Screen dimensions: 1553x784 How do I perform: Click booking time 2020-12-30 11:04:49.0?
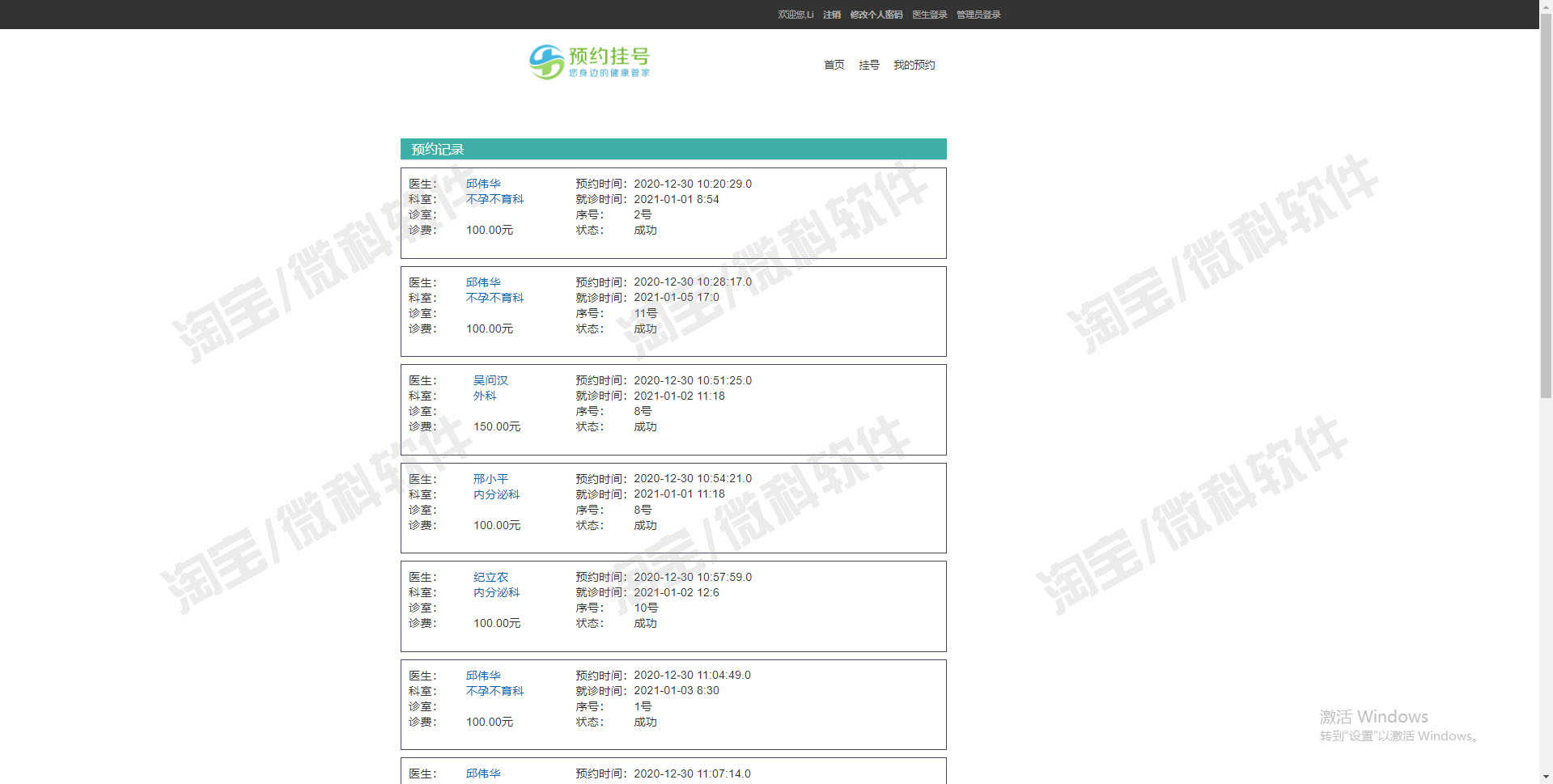coord(692,675)
